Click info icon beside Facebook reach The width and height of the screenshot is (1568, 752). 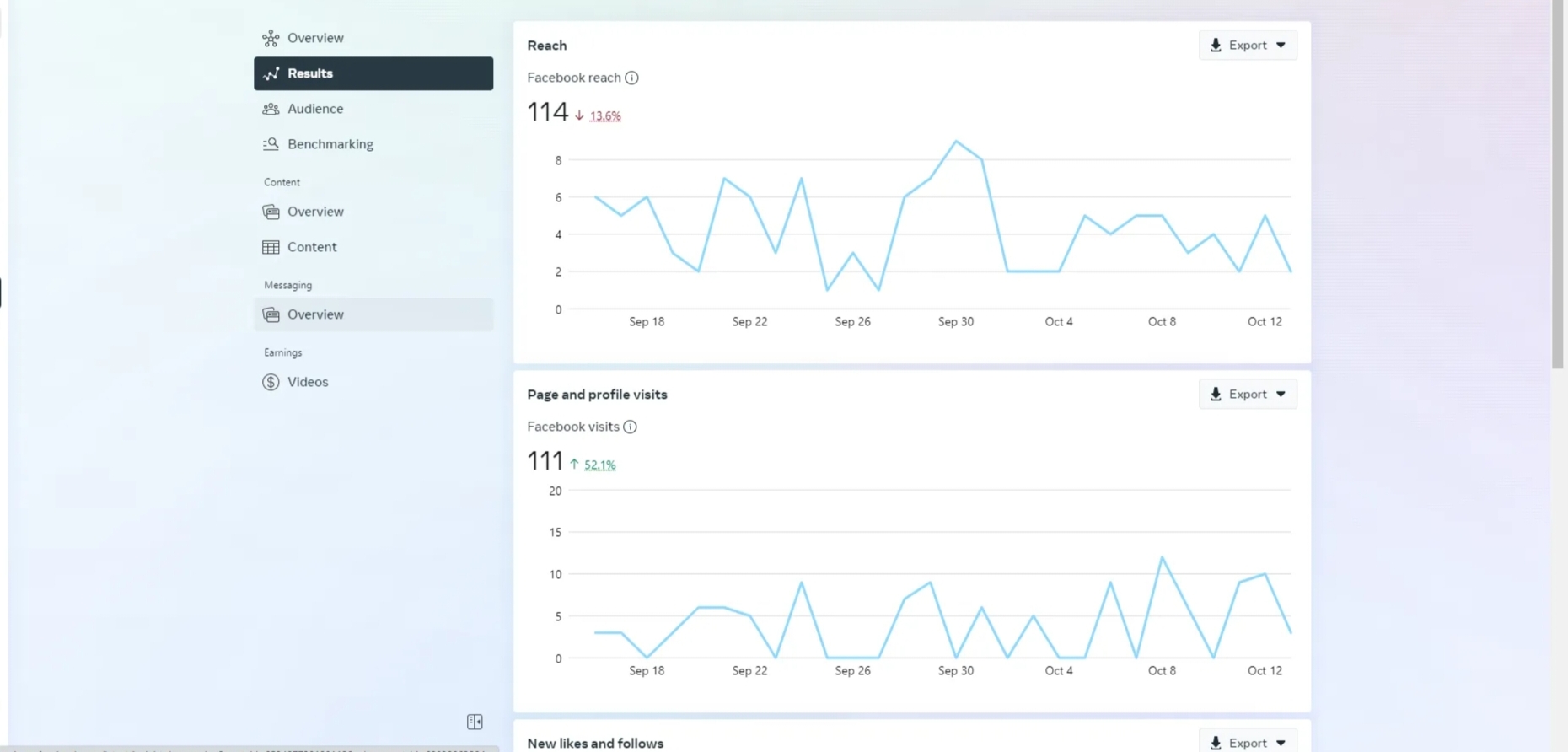click(631, 78)
